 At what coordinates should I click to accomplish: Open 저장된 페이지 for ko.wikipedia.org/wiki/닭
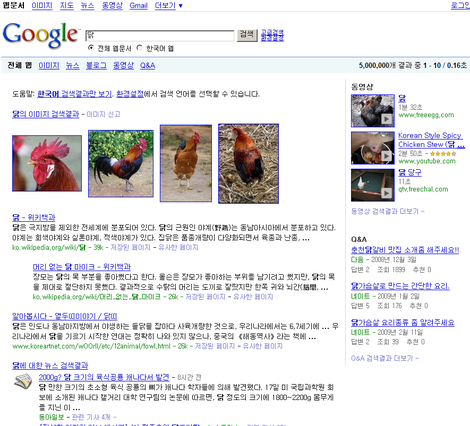[130, 247]
